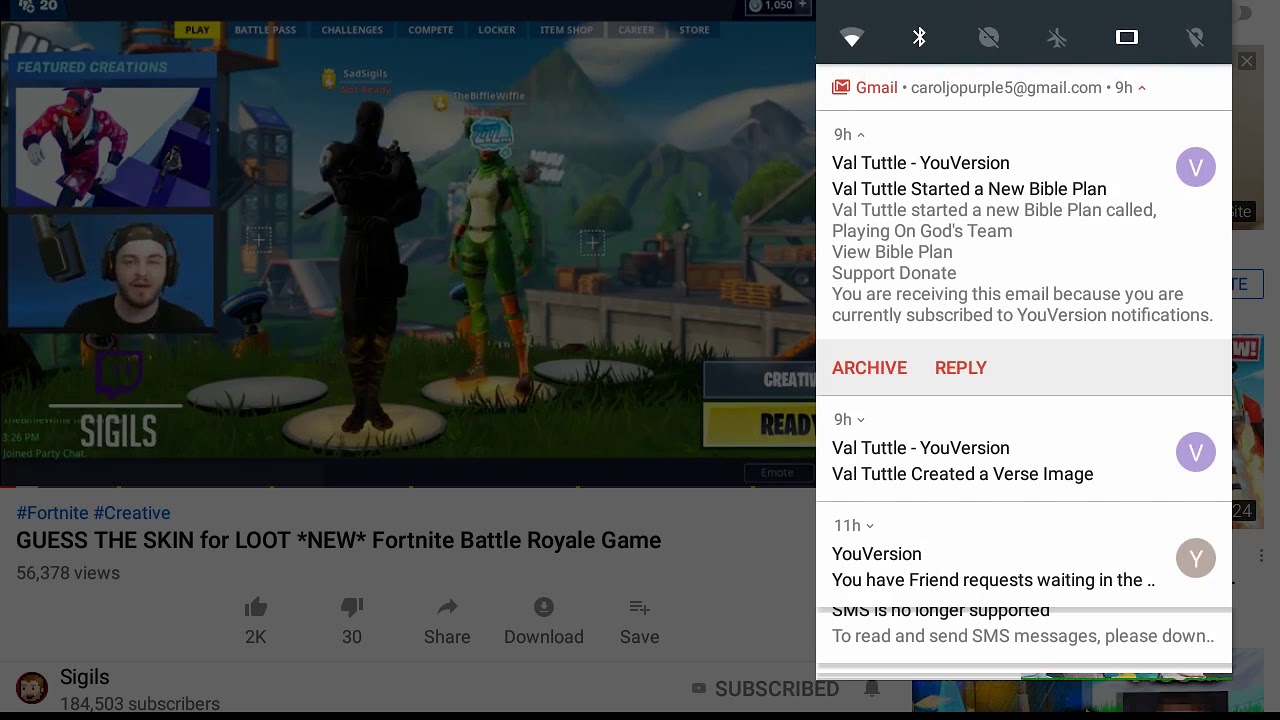Archive the Bible Plan email
The image size is (1280, 720).
point(869,368)
